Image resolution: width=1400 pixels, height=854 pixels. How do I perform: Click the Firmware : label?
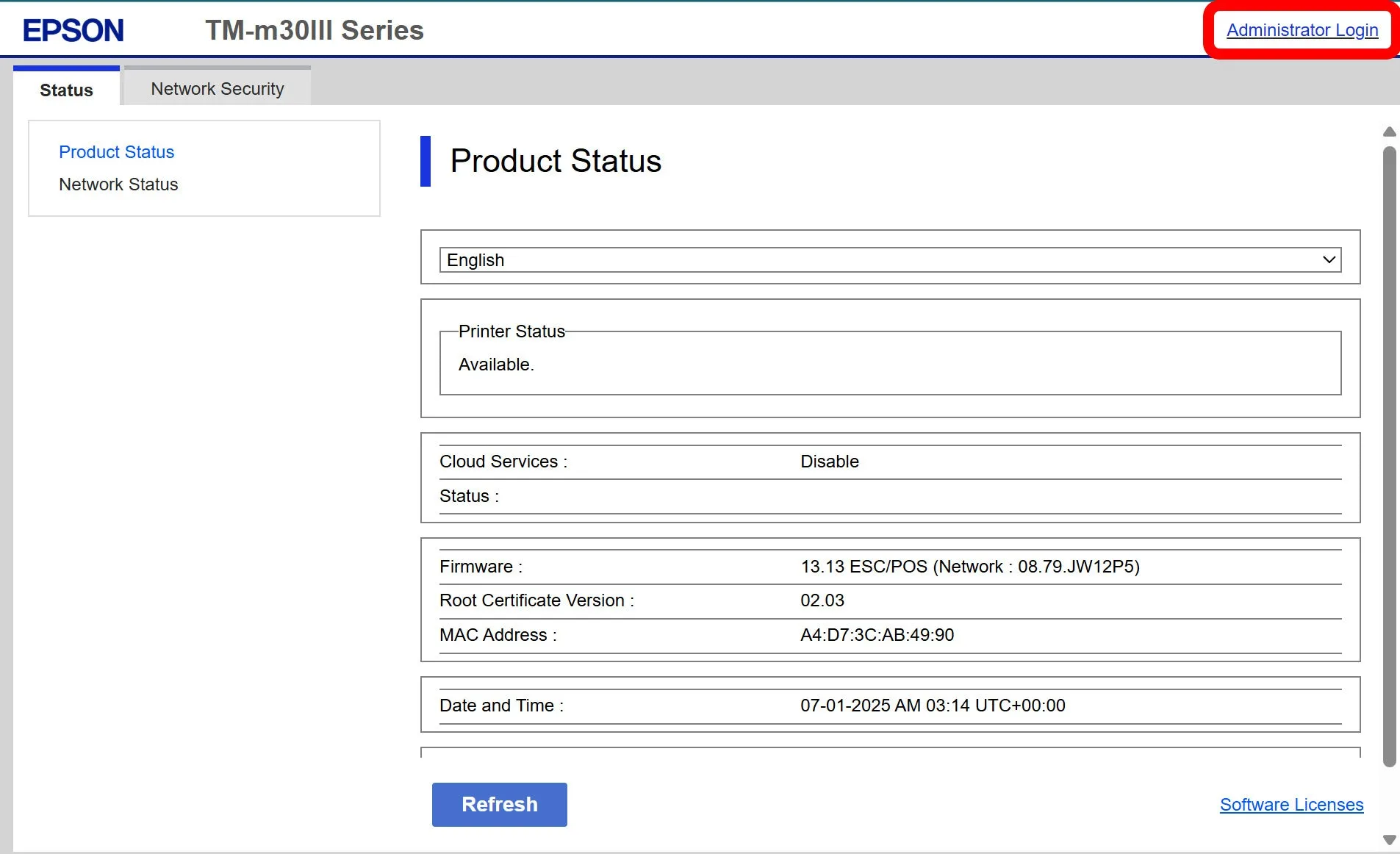[481, 566]
